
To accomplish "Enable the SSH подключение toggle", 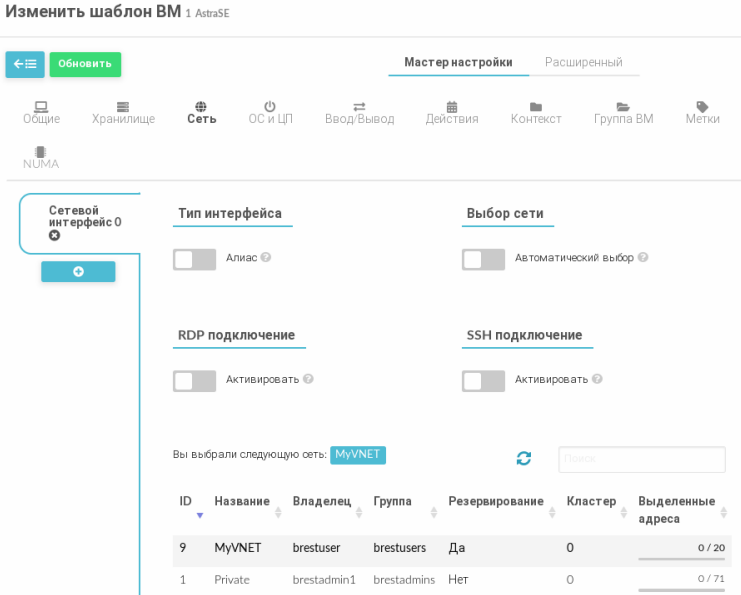I will tap(483, 381).
